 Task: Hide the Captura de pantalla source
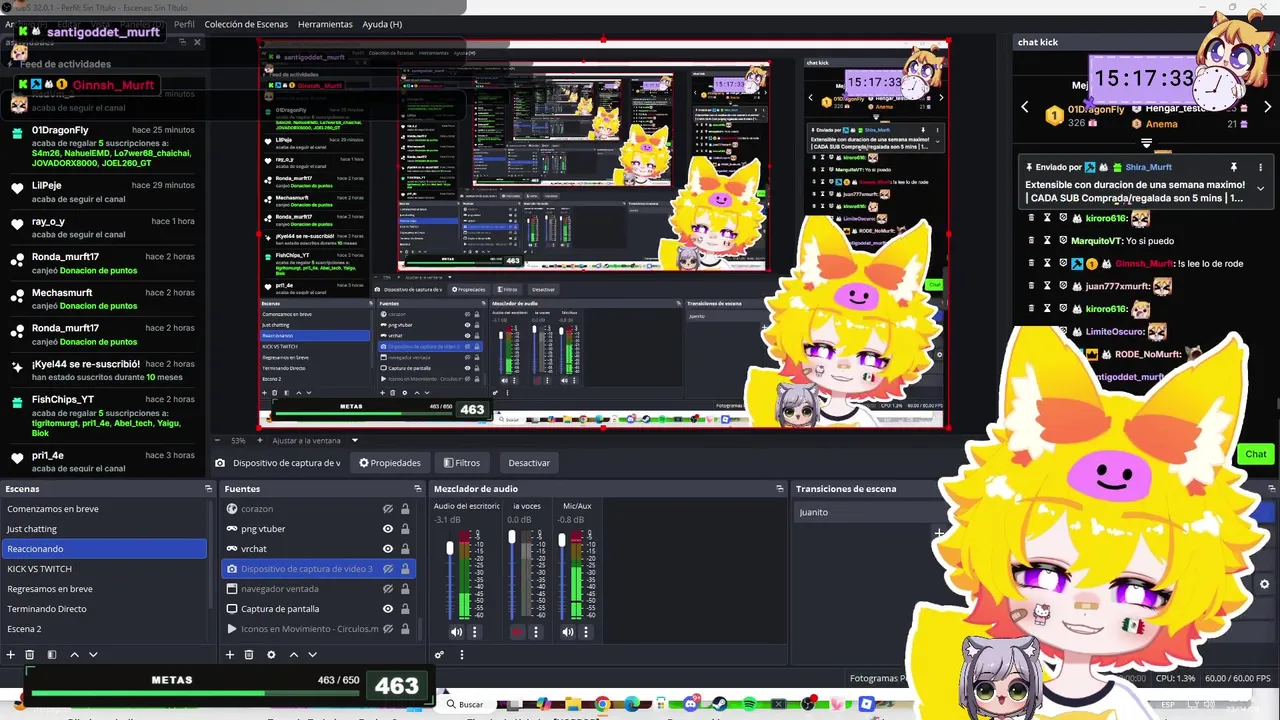click(x=388, y=609)
